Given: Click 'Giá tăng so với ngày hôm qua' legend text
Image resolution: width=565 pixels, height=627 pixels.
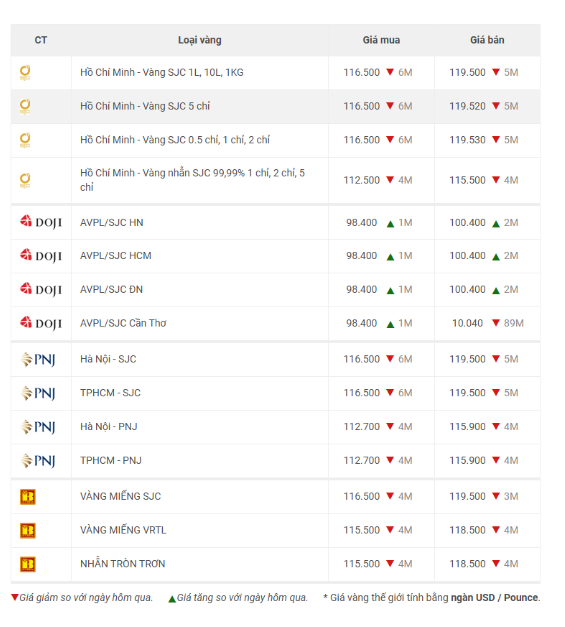Looking at the screenshot, I should tap(242, 597).
